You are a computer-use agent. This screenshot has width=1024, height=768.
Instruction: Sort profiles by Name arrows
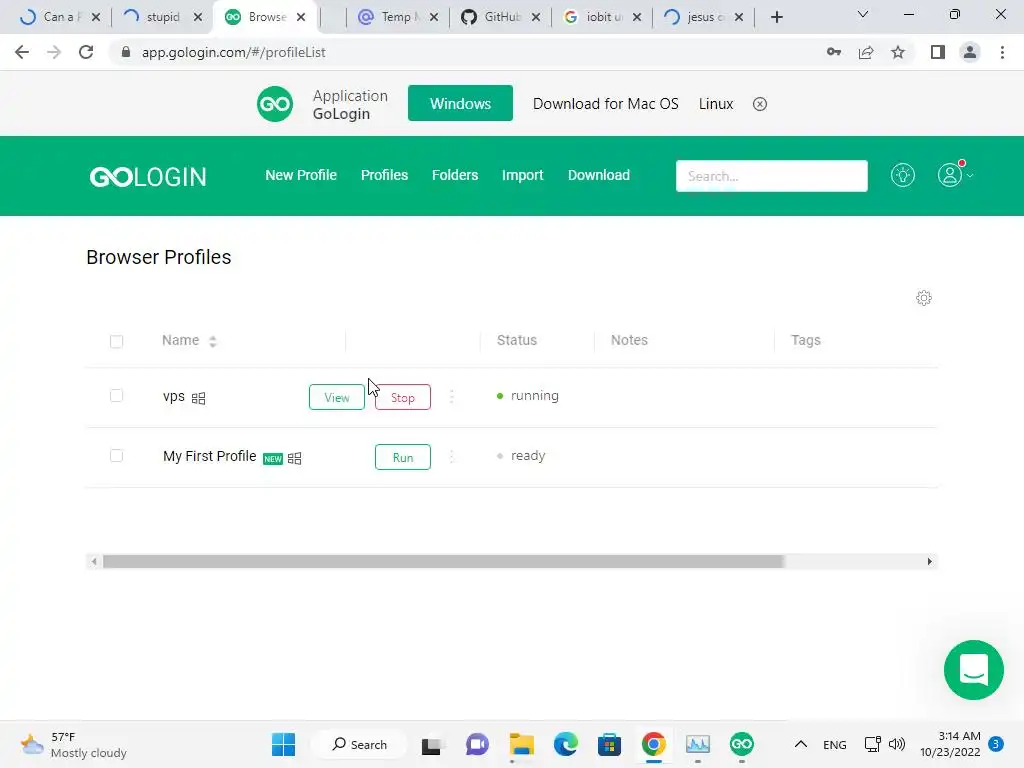pos(212,341)
